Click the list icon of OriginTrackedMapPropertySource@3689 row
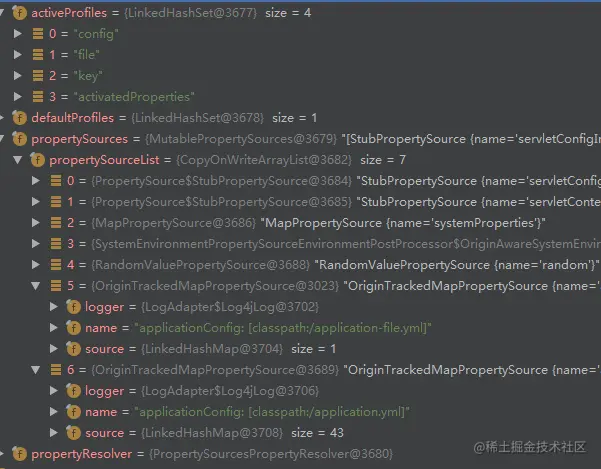Image resolution: width=601 pixels, height=469 pixels. pyautogui.click(x=56, y=370)
